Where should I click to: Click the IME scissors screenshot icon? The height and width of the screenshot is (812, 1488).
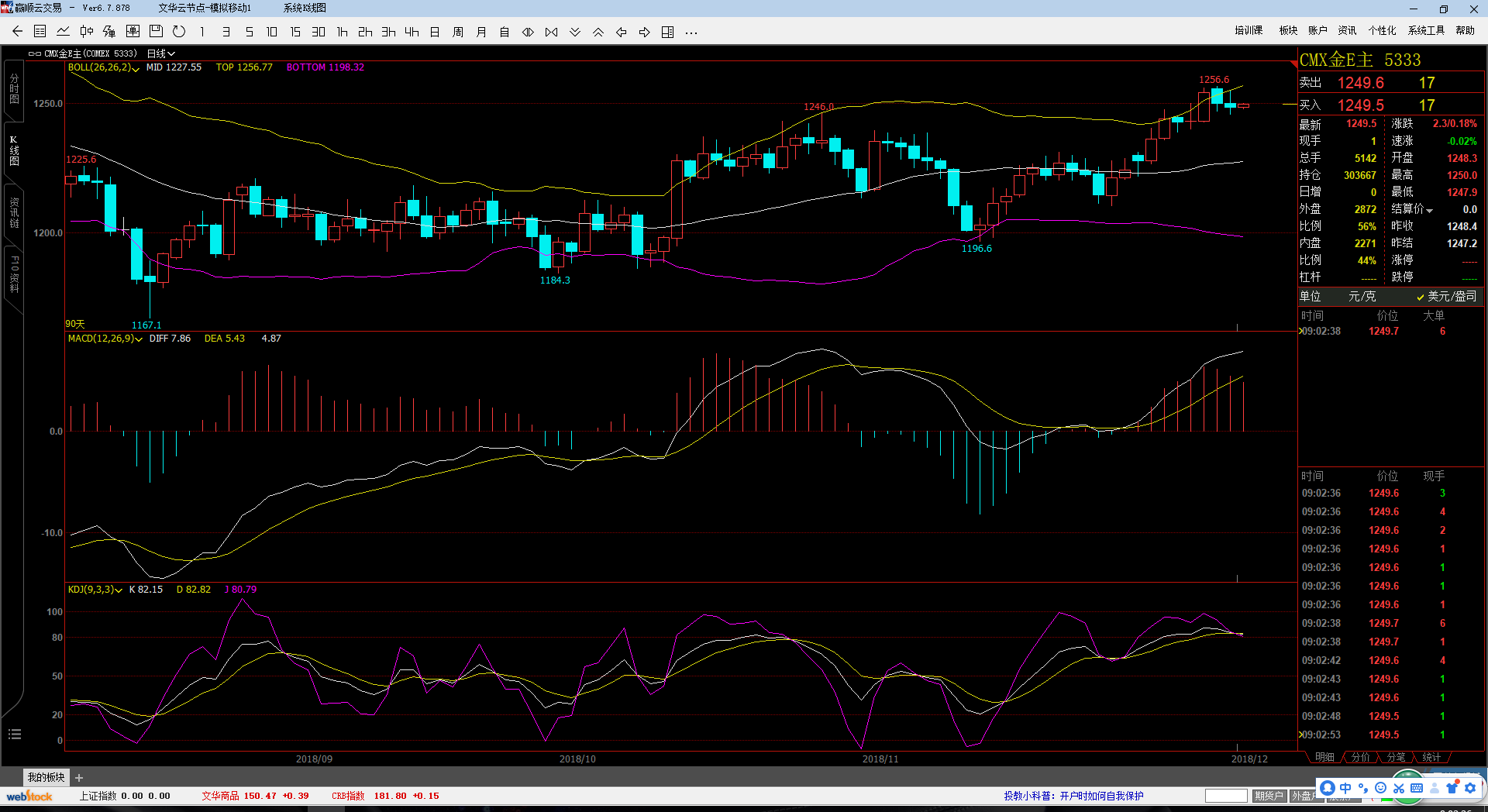pos(1399,788)
